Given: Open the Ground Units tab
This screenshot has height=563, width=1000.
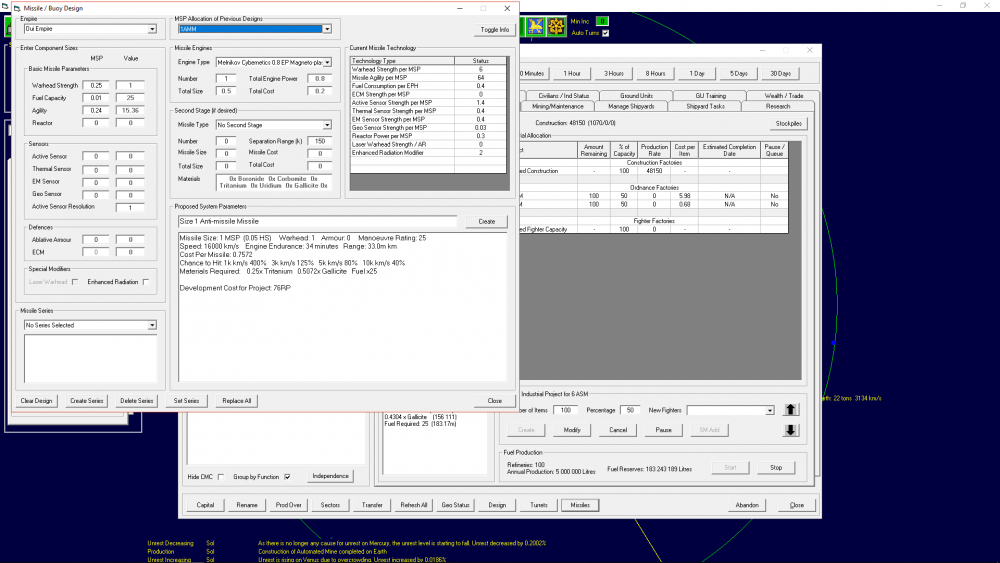Looking at the screenshot, I should pos(636,96).
